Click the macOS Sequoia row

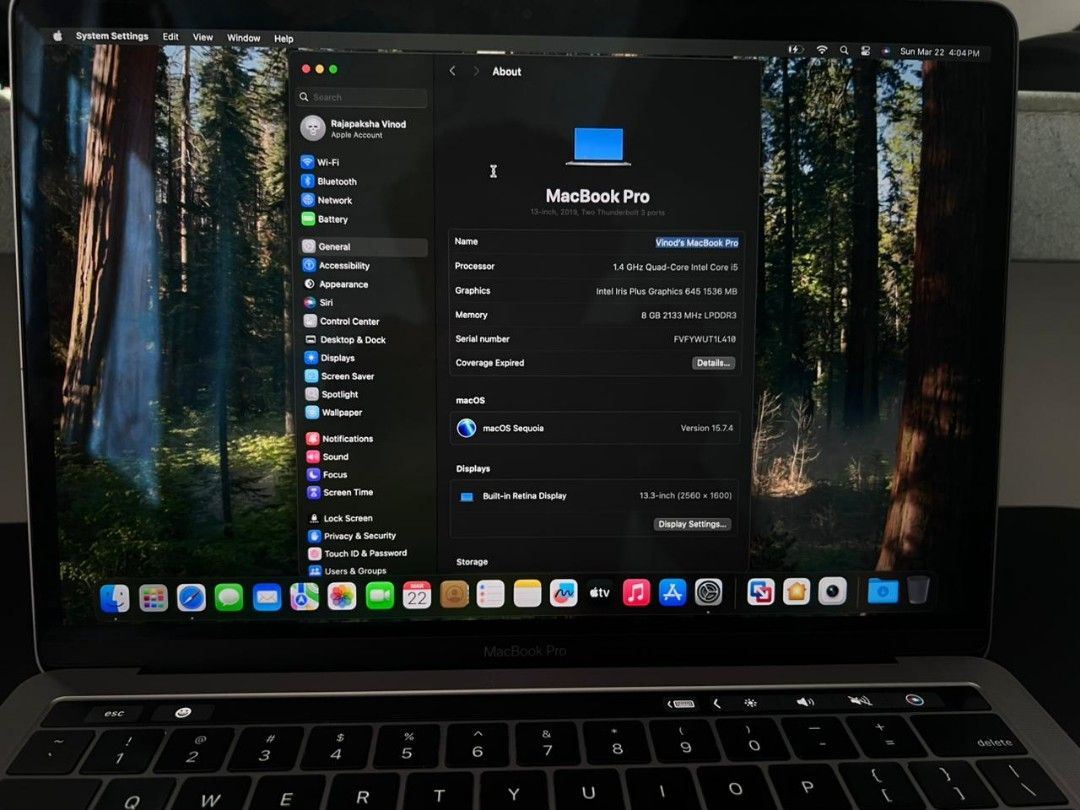(594, 428)
